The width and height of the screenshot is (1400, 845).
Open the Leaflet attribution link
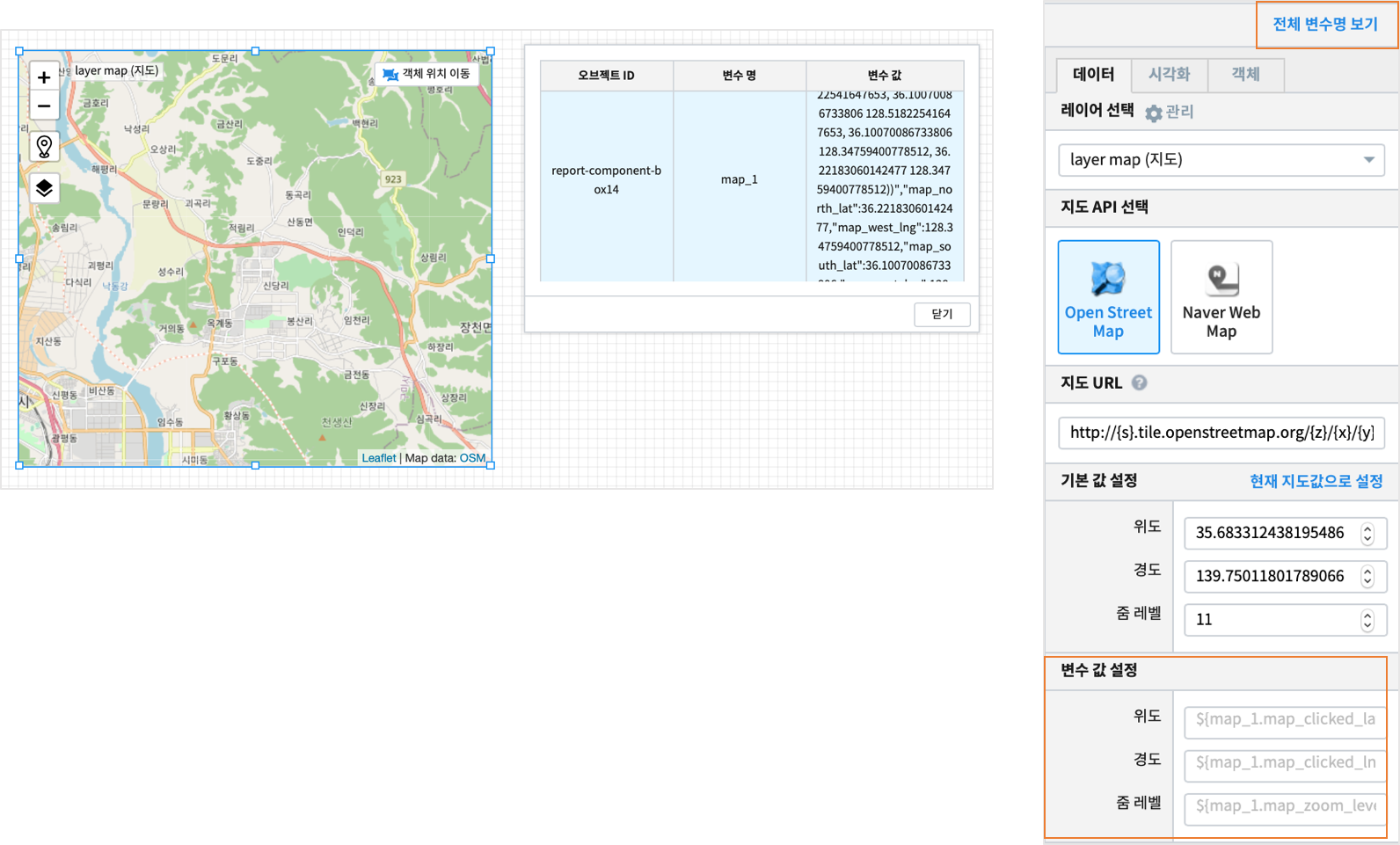pyautogui.click(x=378, y=458)
